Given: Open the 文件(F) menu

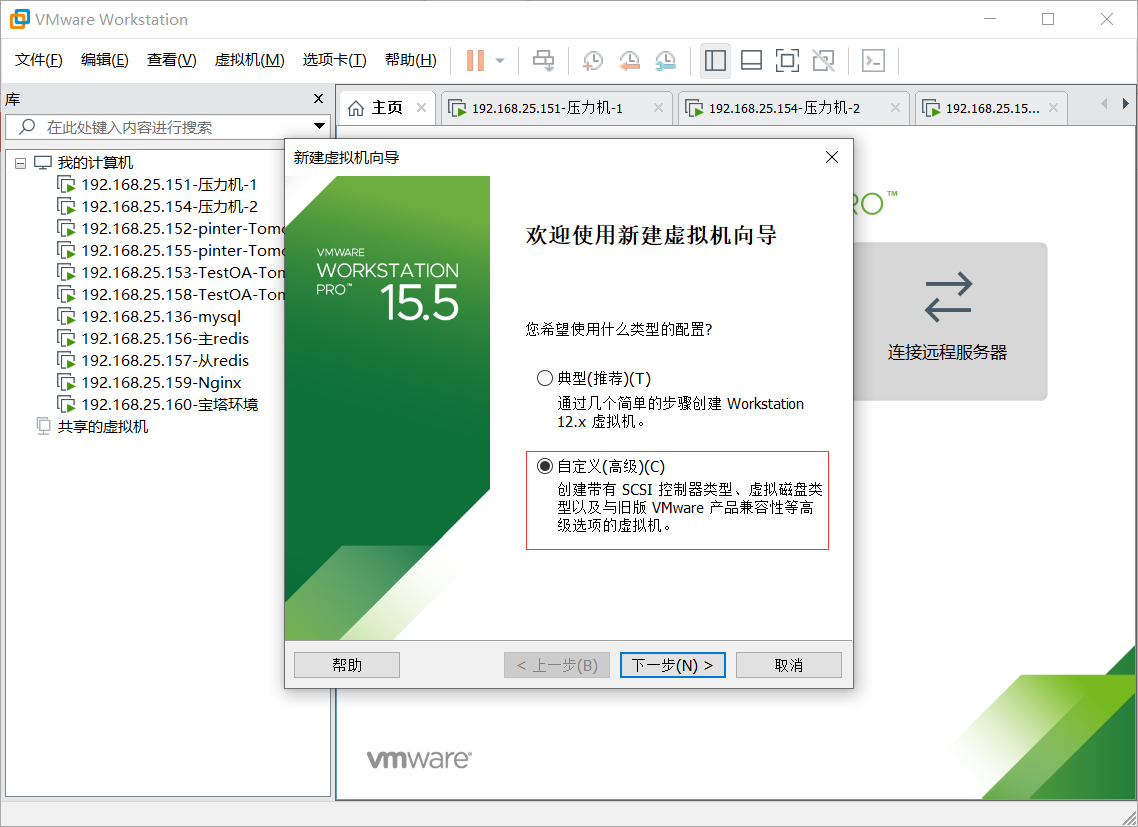Looking at the screenshot, I should 39,60.
